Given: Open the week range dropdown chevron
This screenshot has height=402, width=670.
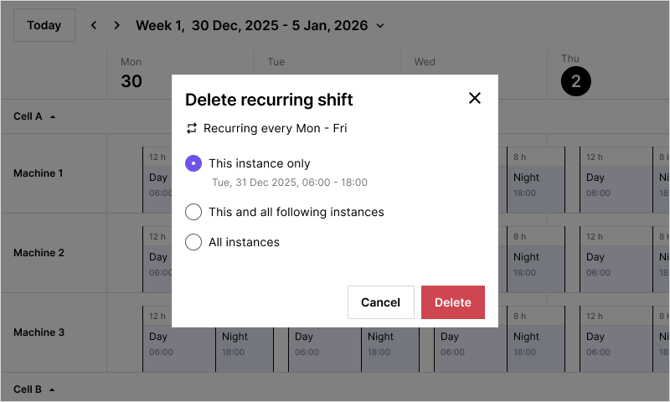Looking at the screenshot, I should pos(380,26).
